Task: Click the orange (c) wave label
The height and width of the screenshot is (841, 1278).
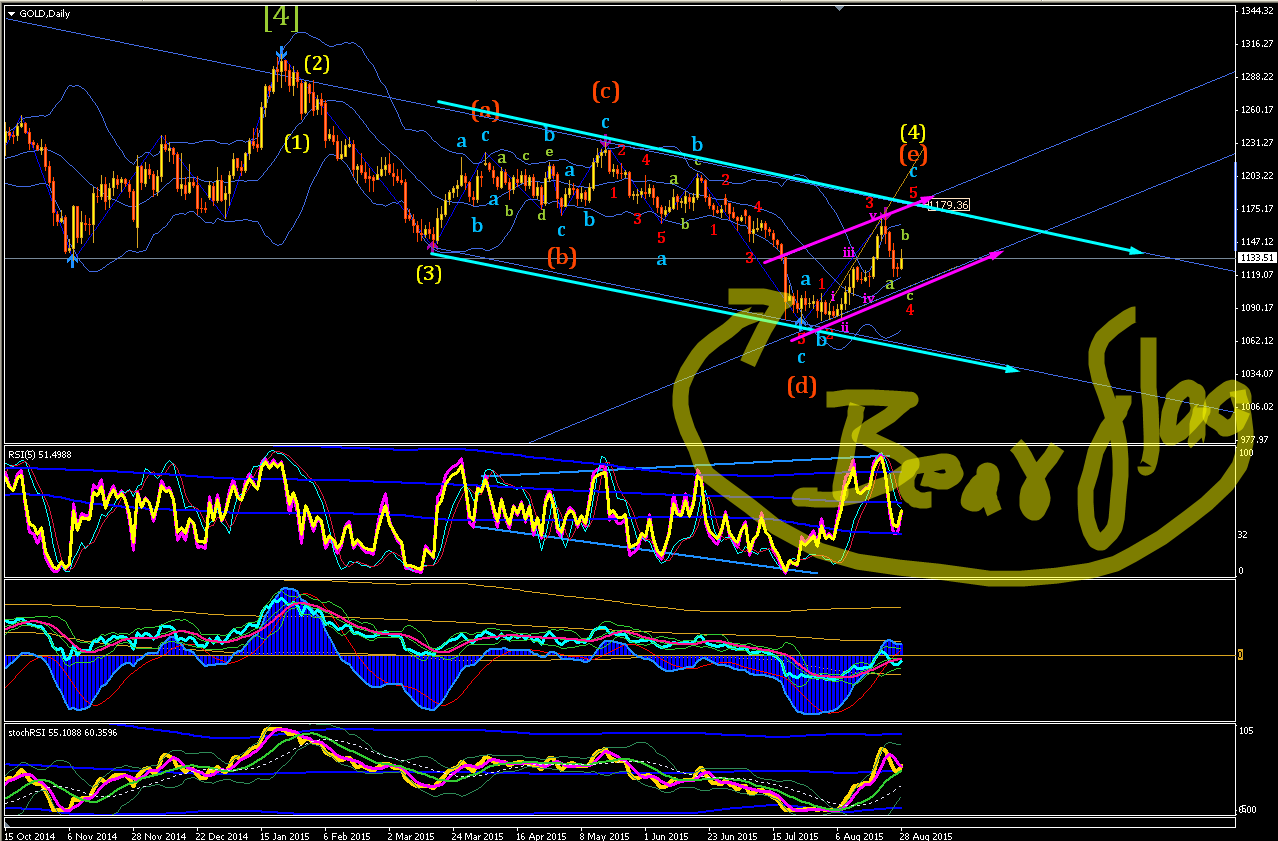Action: [x=605, y=91]
